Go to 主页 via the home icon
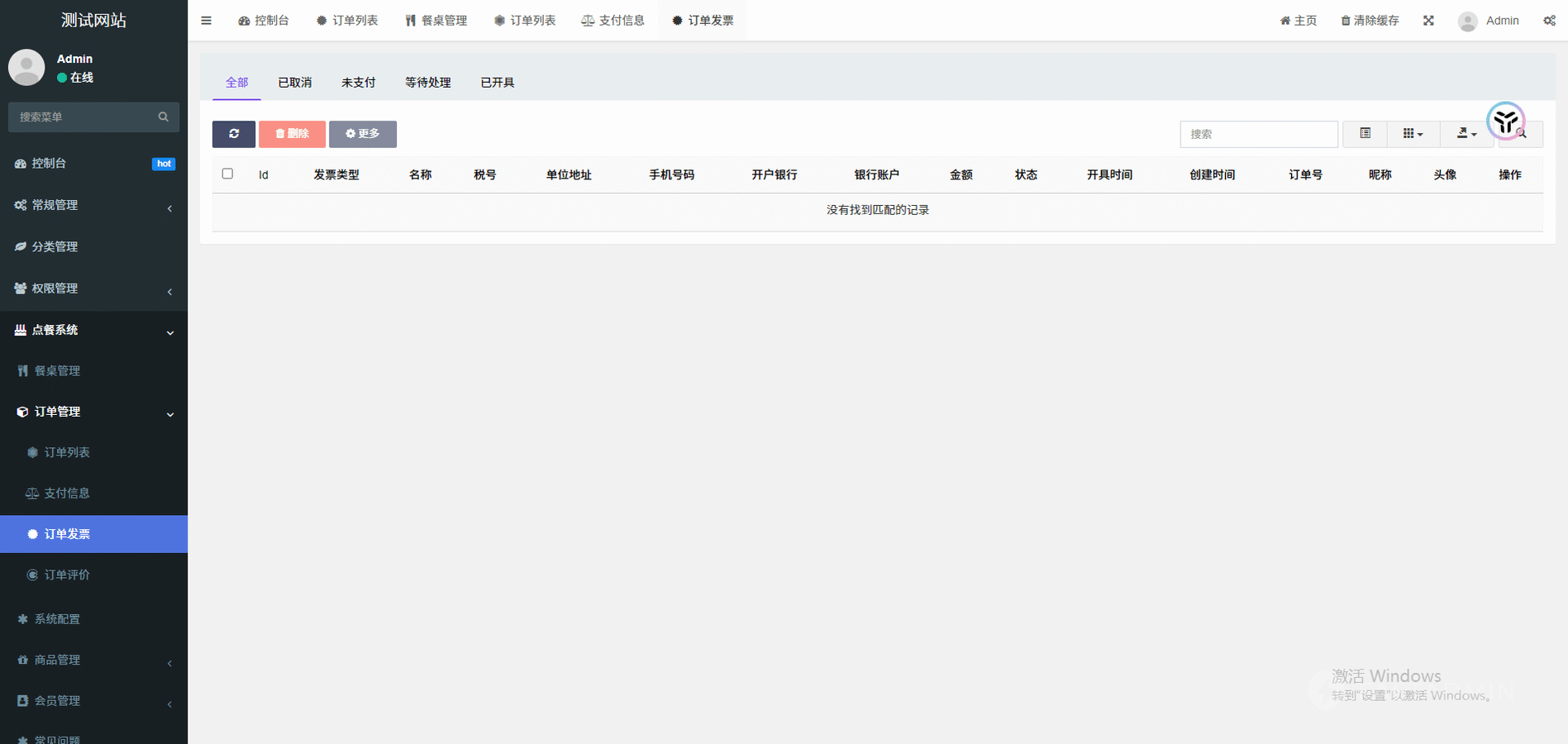Image resolution: width=1568 pixels, height=744 pixels. [1285, 21]
